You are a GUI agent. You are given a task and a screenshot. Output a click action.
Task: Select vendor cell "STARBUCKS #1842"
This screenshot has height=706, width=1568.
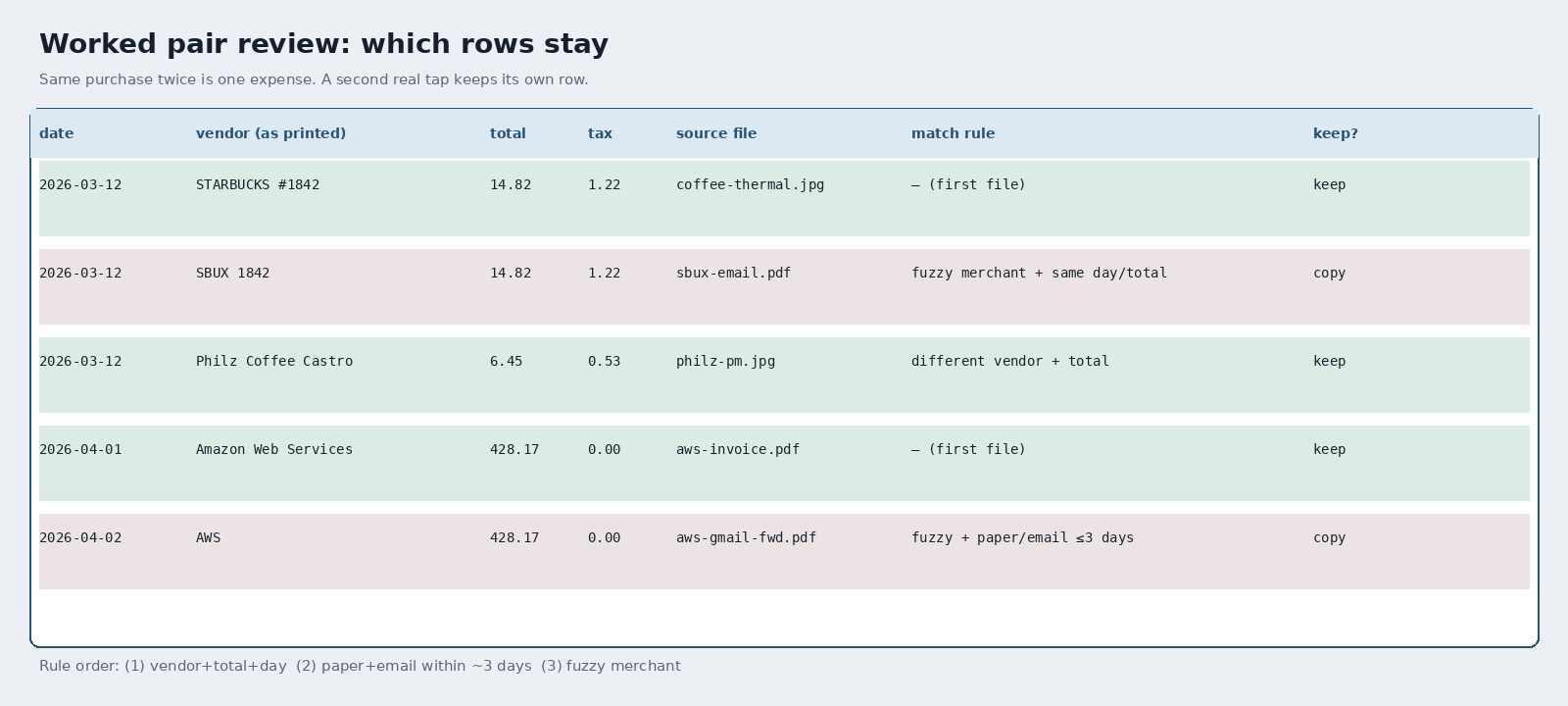click(258, 184)
